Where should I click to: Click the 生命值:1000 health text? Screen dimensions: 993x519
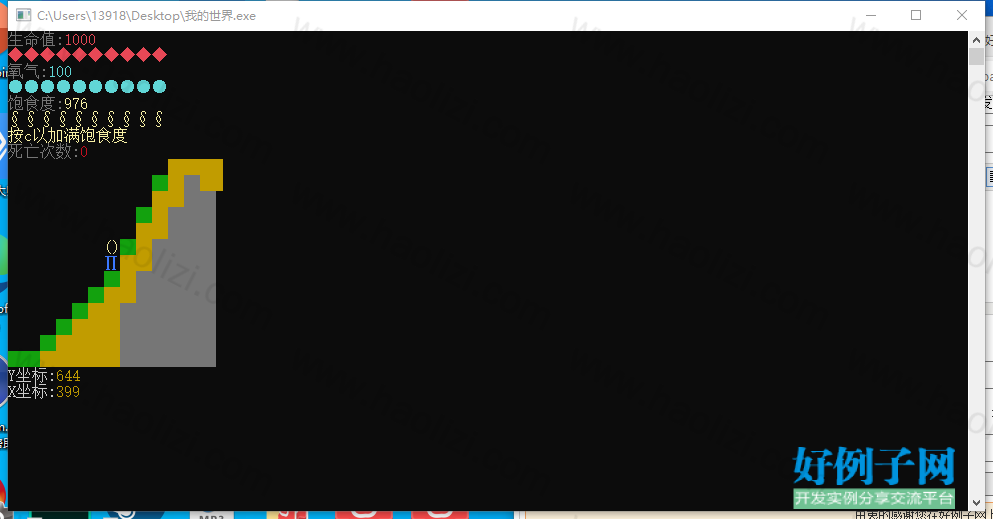(52, 39)
